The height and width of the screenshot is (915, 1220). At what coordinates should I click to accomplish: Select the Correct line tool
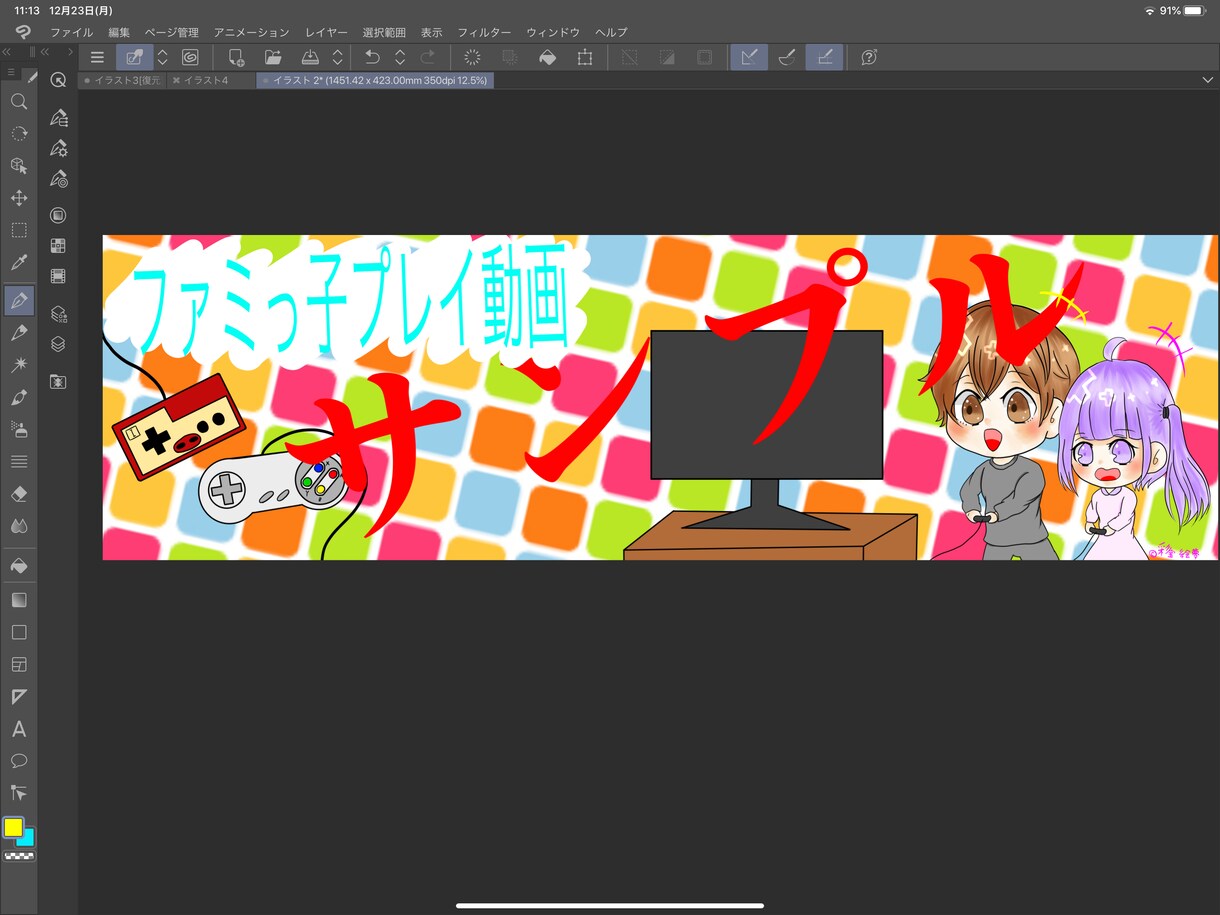pyautogui.click(x=19, y=793)
